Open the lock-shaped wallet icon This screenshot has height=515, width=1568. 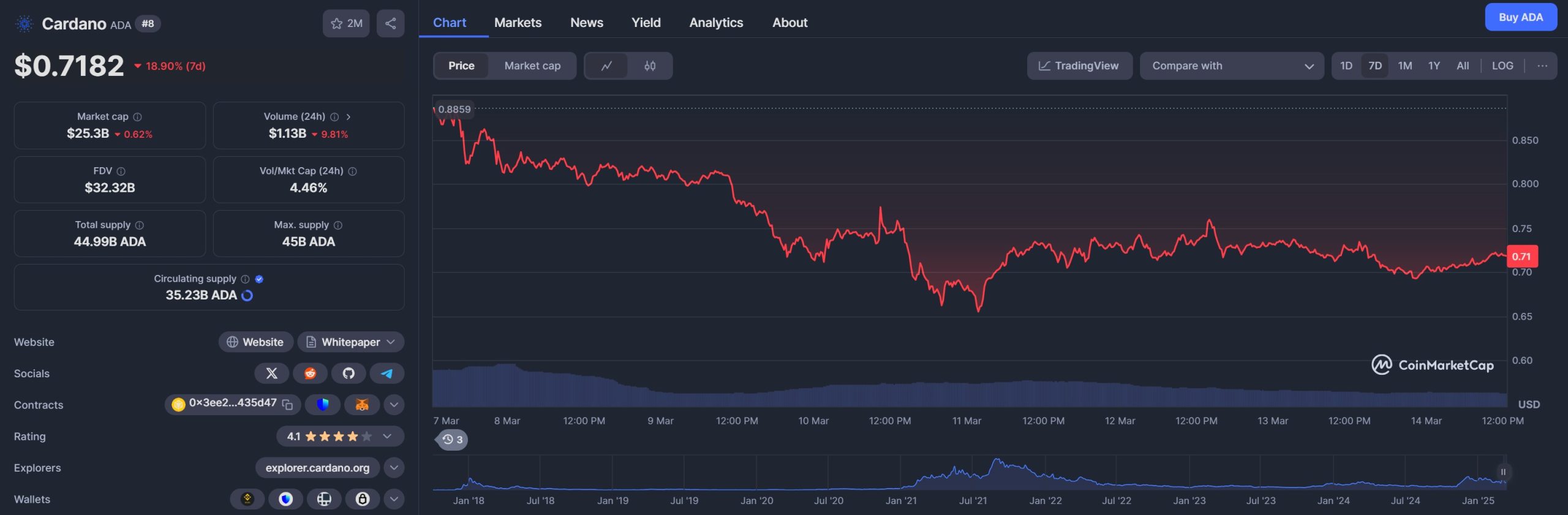[x=363, y=499]
